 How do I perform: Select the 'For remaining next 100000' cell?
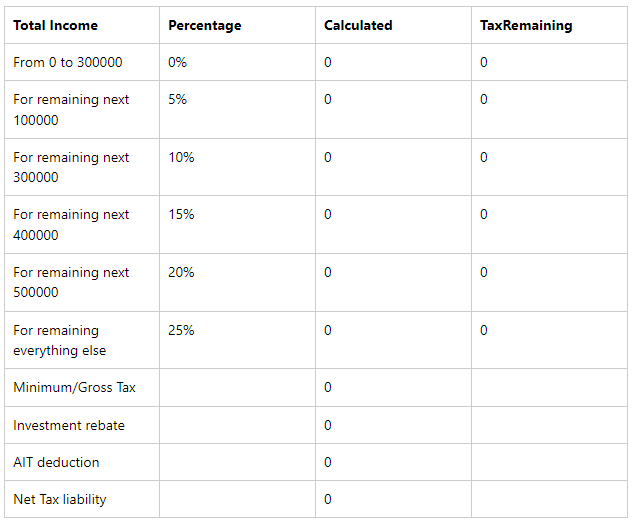(x=71, y=110)
